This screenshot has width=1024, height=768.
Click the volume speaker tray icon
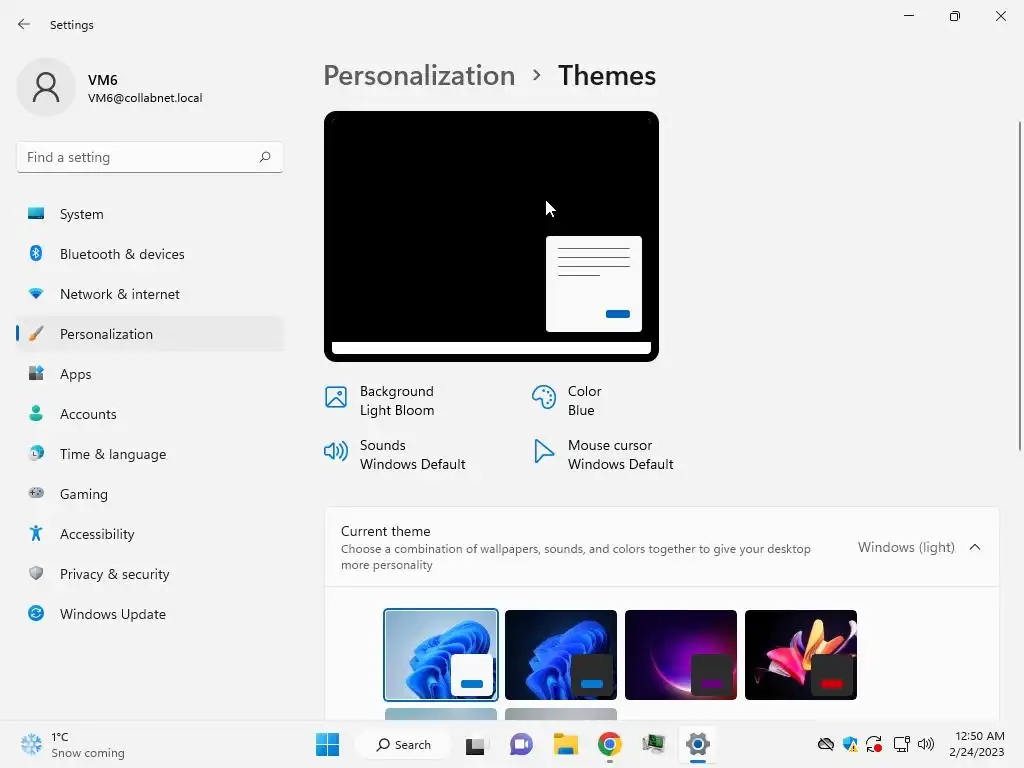[x=925, y=744]
